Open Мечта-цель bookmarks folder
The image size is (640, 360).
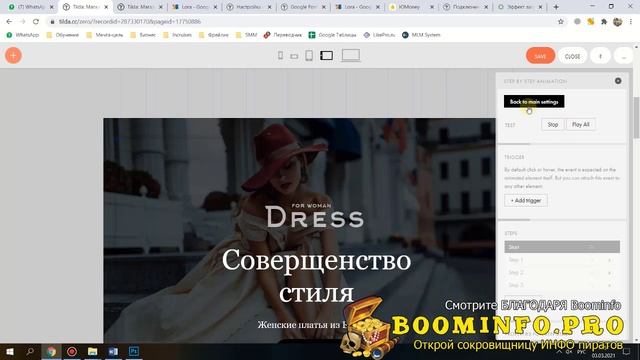pyautogui.click(x=105, y=35)
